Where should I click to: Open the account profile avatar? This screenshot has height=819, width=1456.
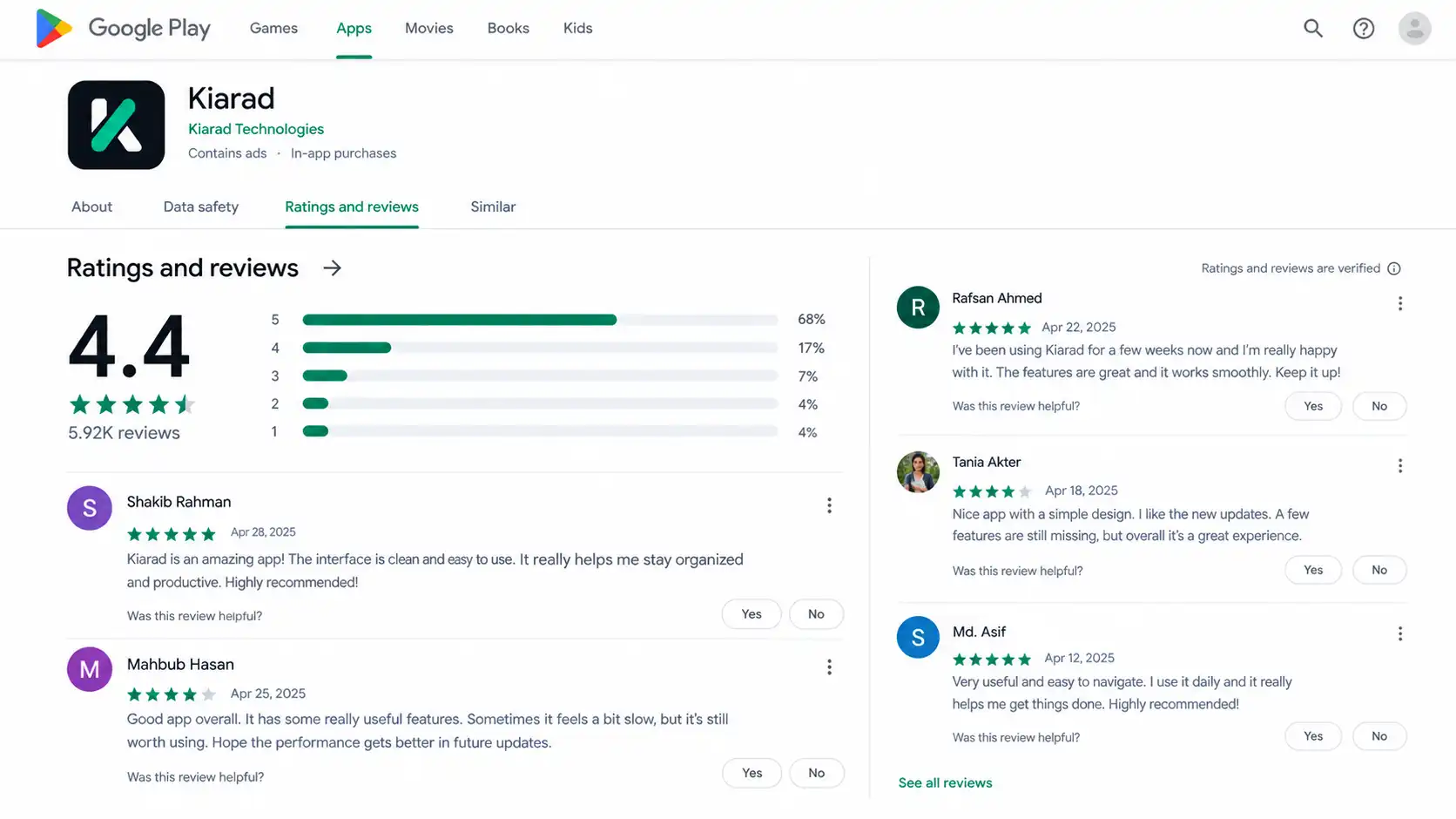point(1415,28)
